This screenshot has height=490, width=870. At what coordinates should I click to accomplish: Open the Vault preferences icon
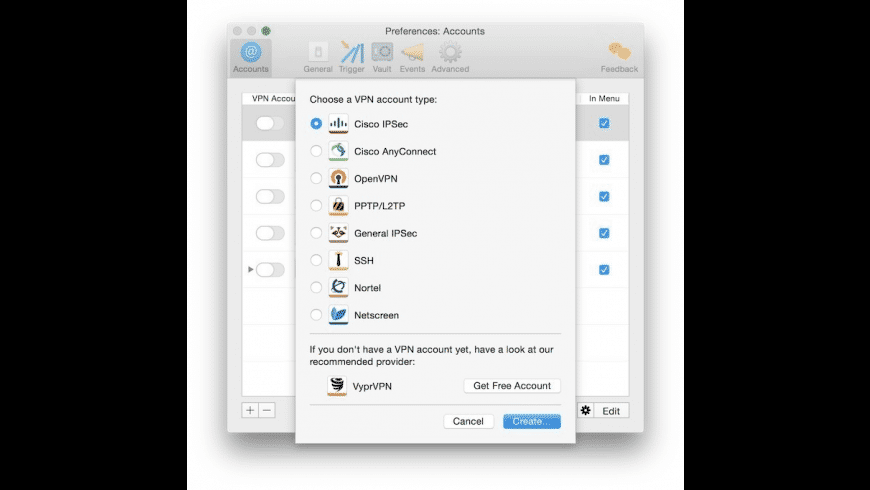382,52
